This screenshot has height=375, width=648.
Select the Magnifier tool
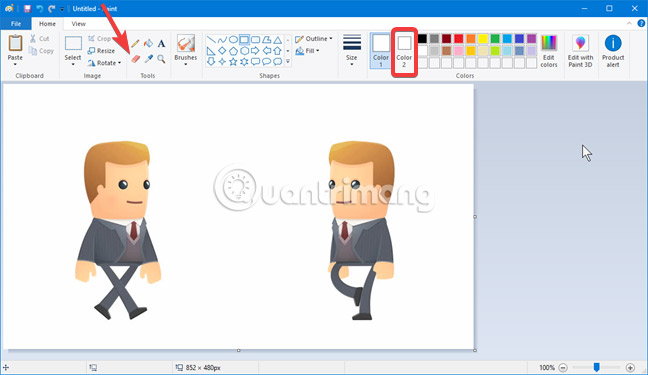(161, 59)
